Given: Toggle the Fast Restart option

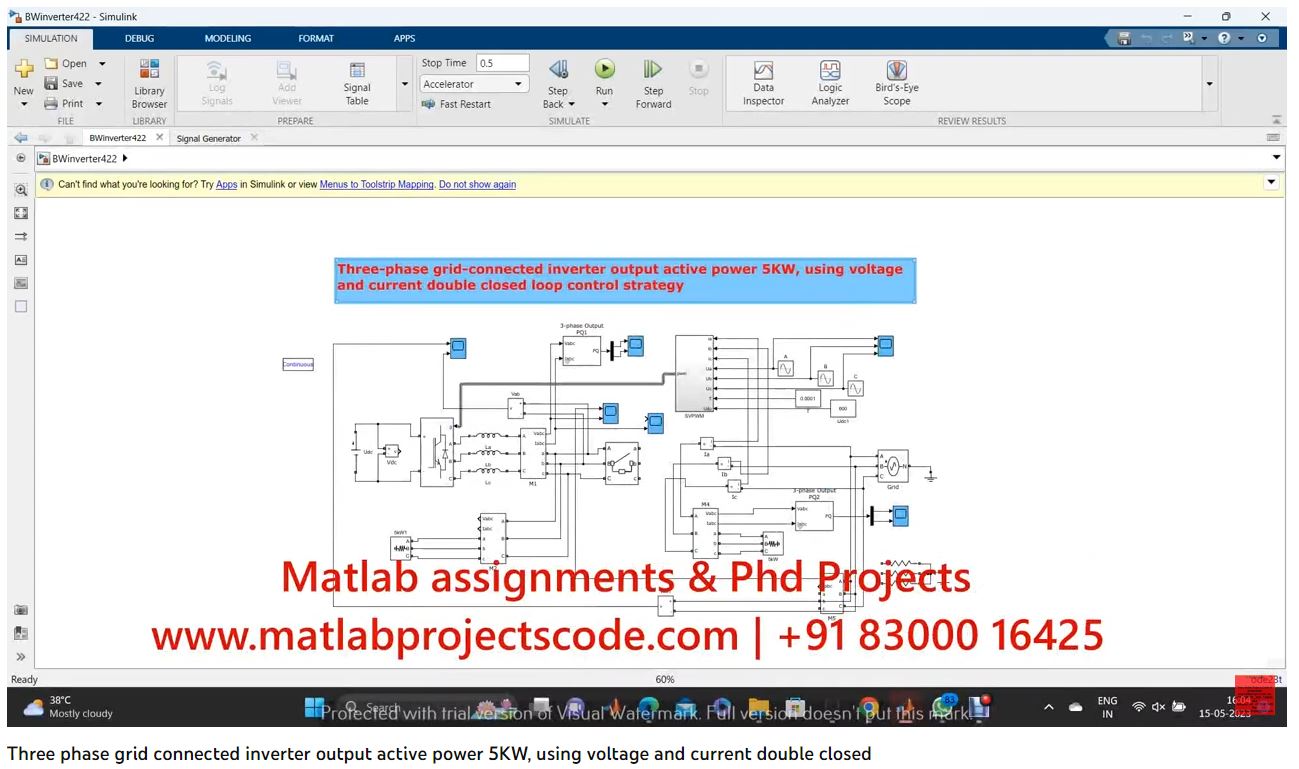Looking at the screenshot, I should (456, 104).
